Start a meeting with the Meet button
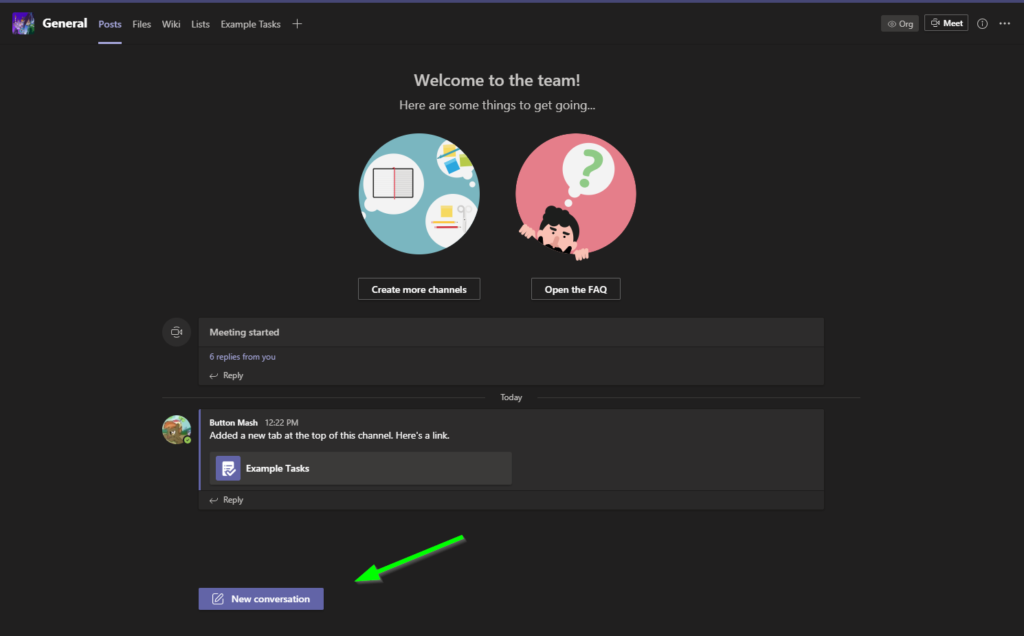Screen dimensions: 1024x636 [946, 23]
